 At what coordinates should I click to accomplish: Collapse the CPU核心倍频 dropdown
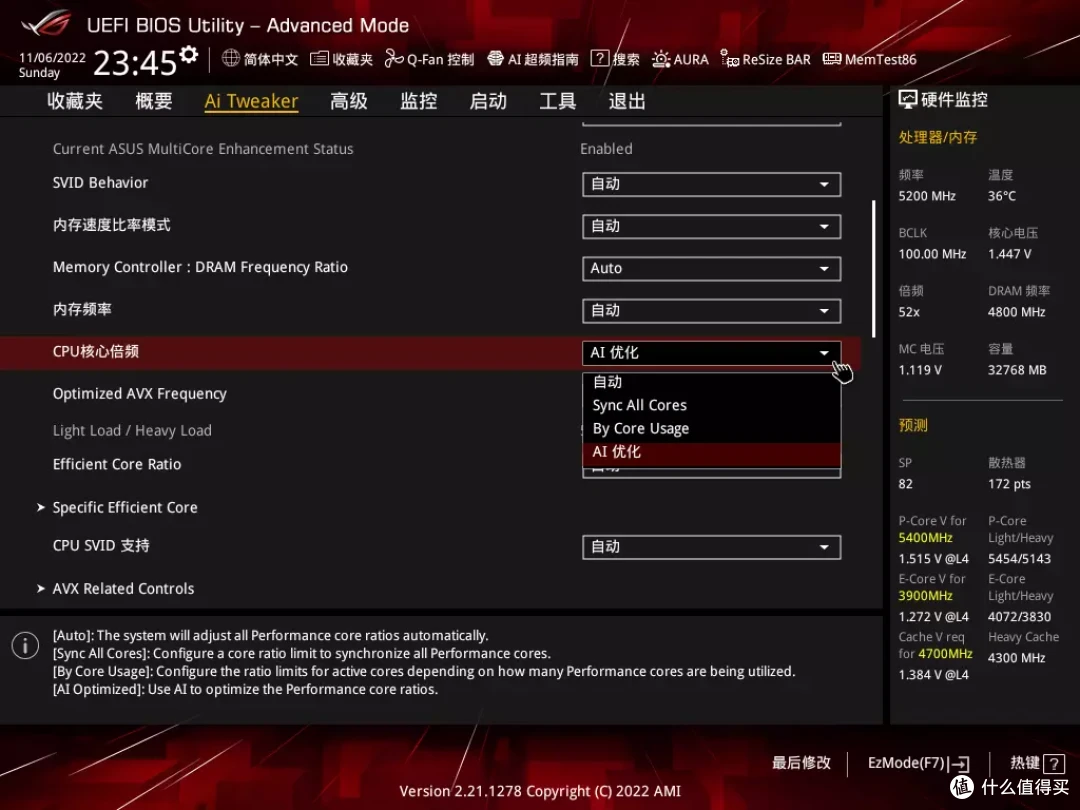point(712,353)
